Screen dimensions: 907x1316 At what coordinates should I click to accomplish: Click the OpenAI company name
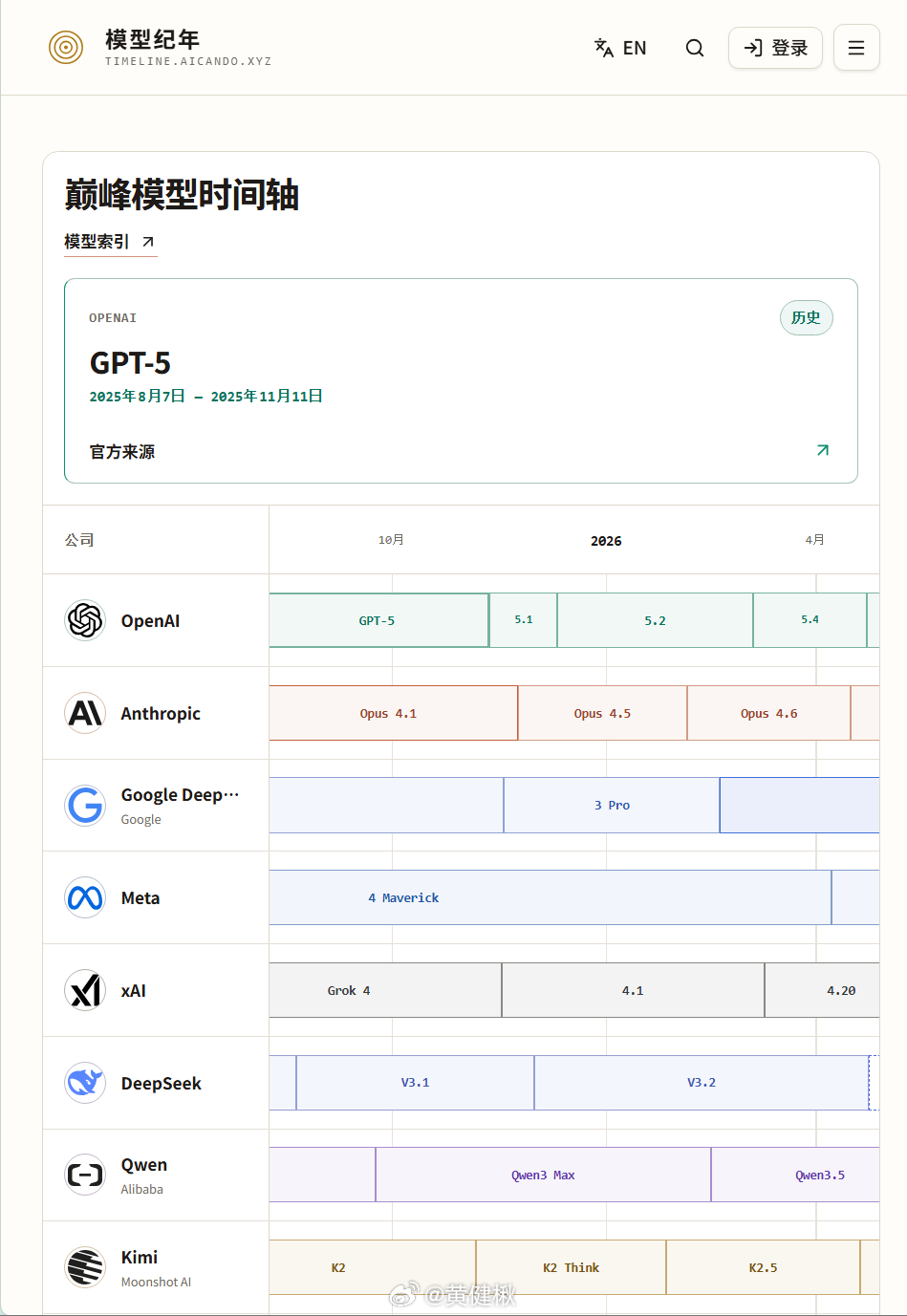tap(150, 621)
